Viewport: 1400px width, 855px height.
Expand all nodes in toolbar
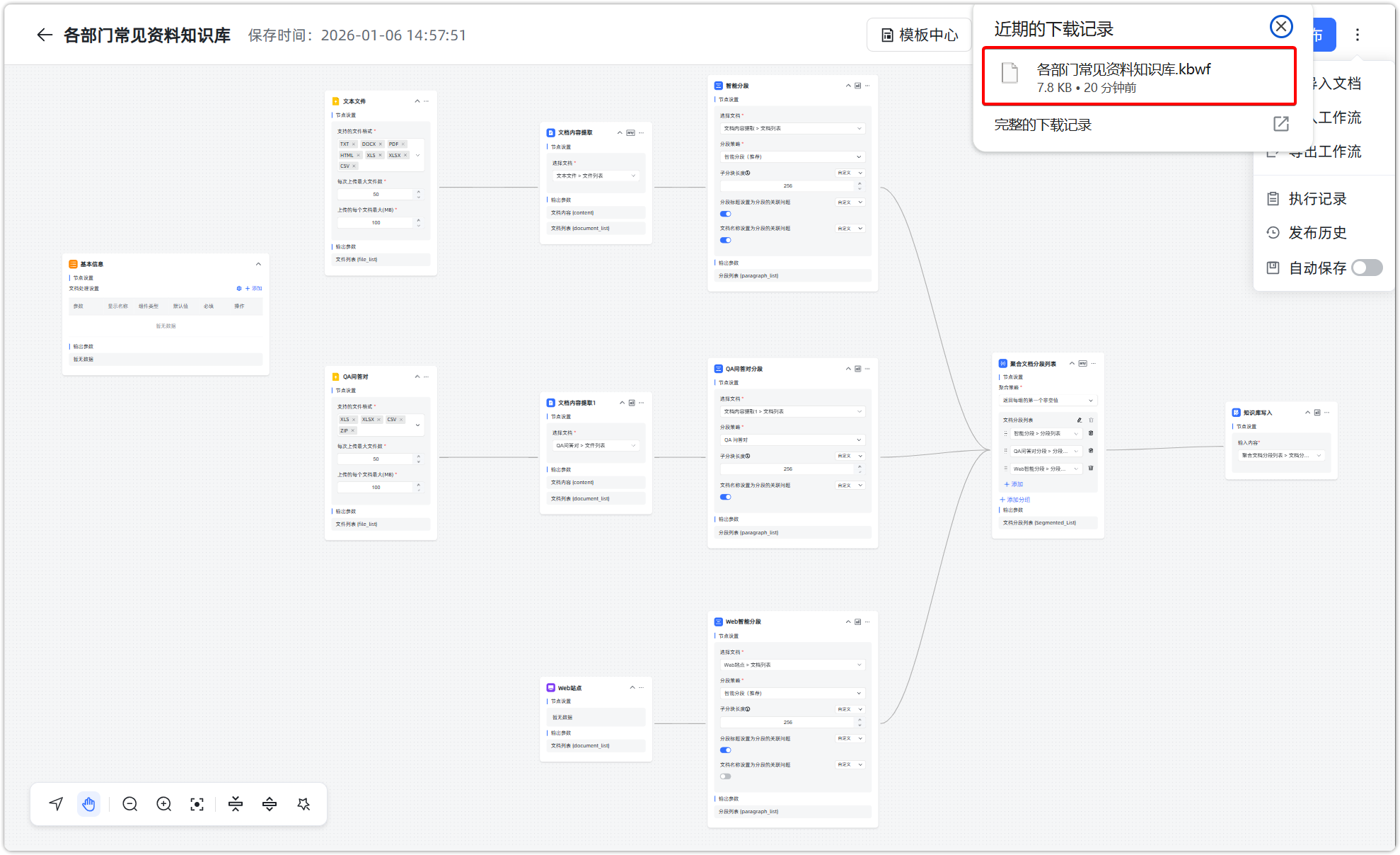coord(270,804)
